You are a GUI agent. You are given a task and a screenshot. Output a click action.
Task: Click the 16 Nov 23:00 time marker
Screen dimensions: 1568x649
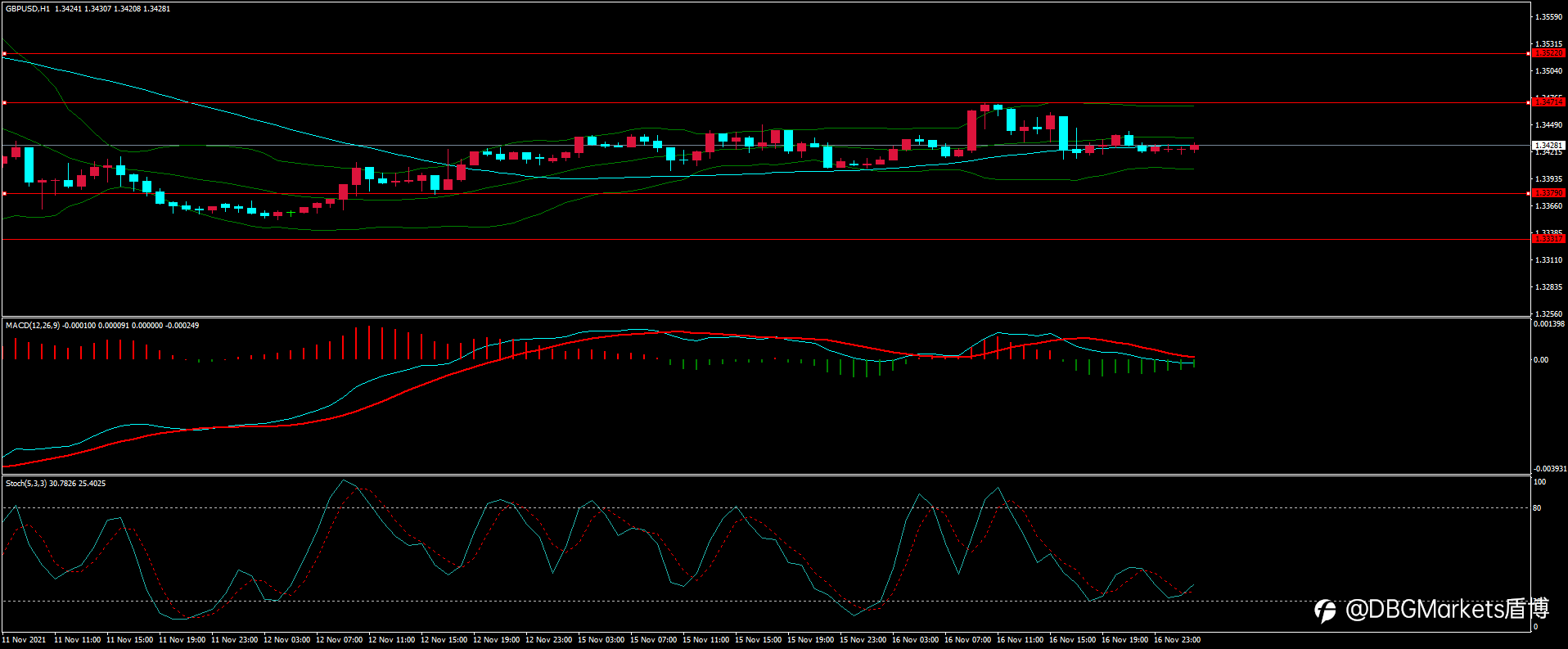tap(1177, 640)
